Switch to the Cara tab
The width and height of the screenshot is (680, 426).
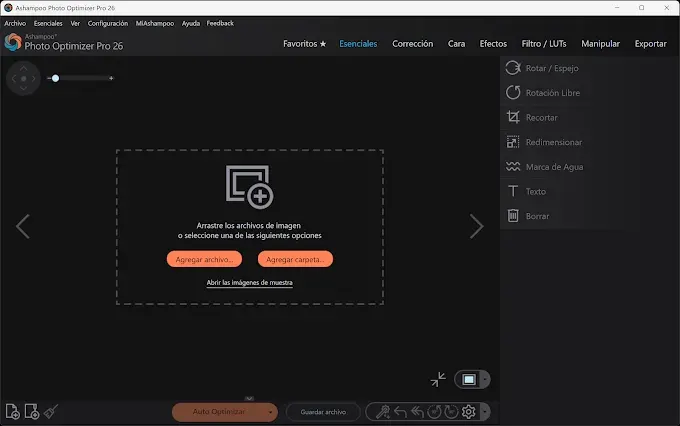click(456, 44)
